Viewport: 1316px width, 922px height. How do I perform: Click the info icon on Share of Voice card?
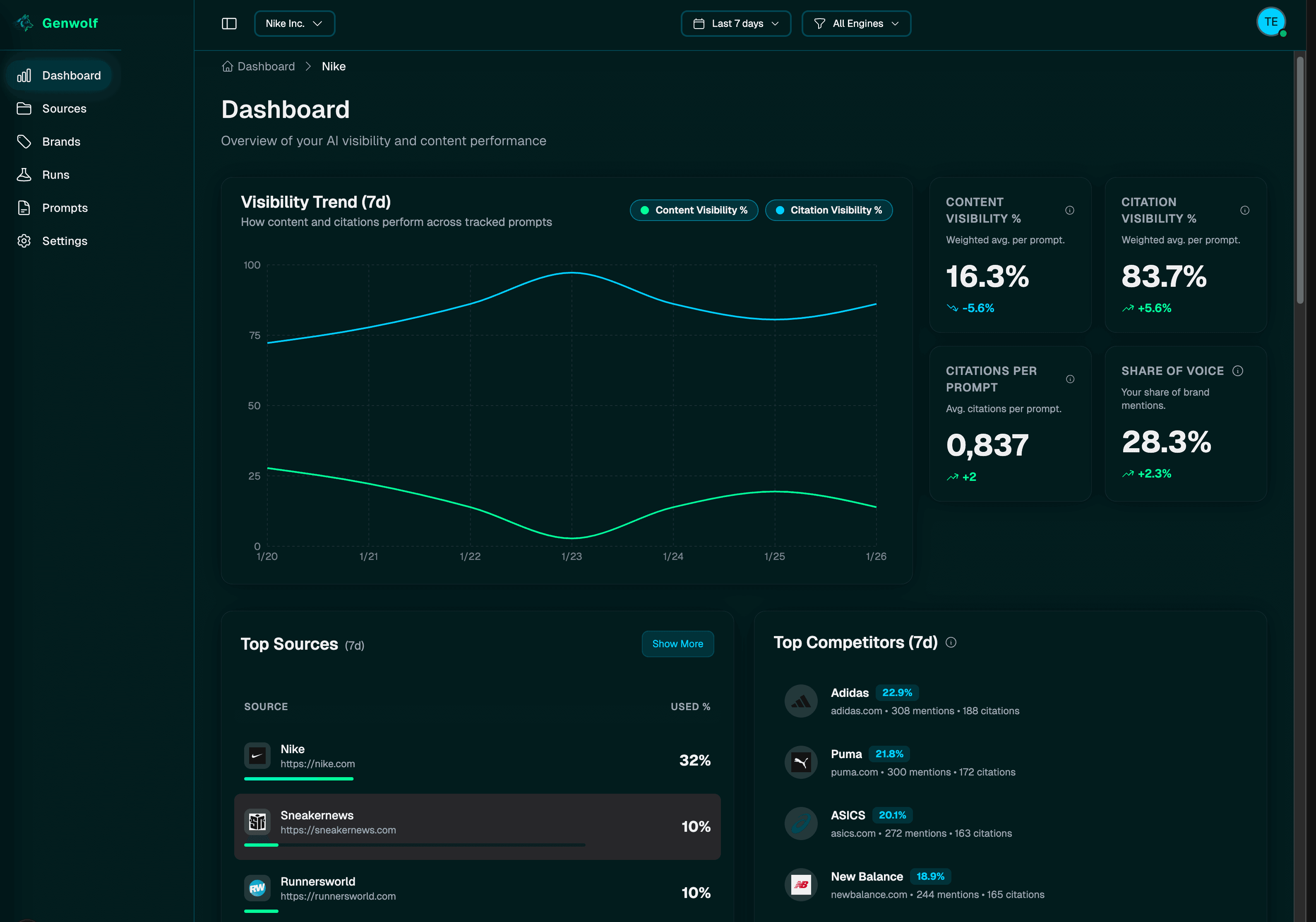pos(1238,371)
